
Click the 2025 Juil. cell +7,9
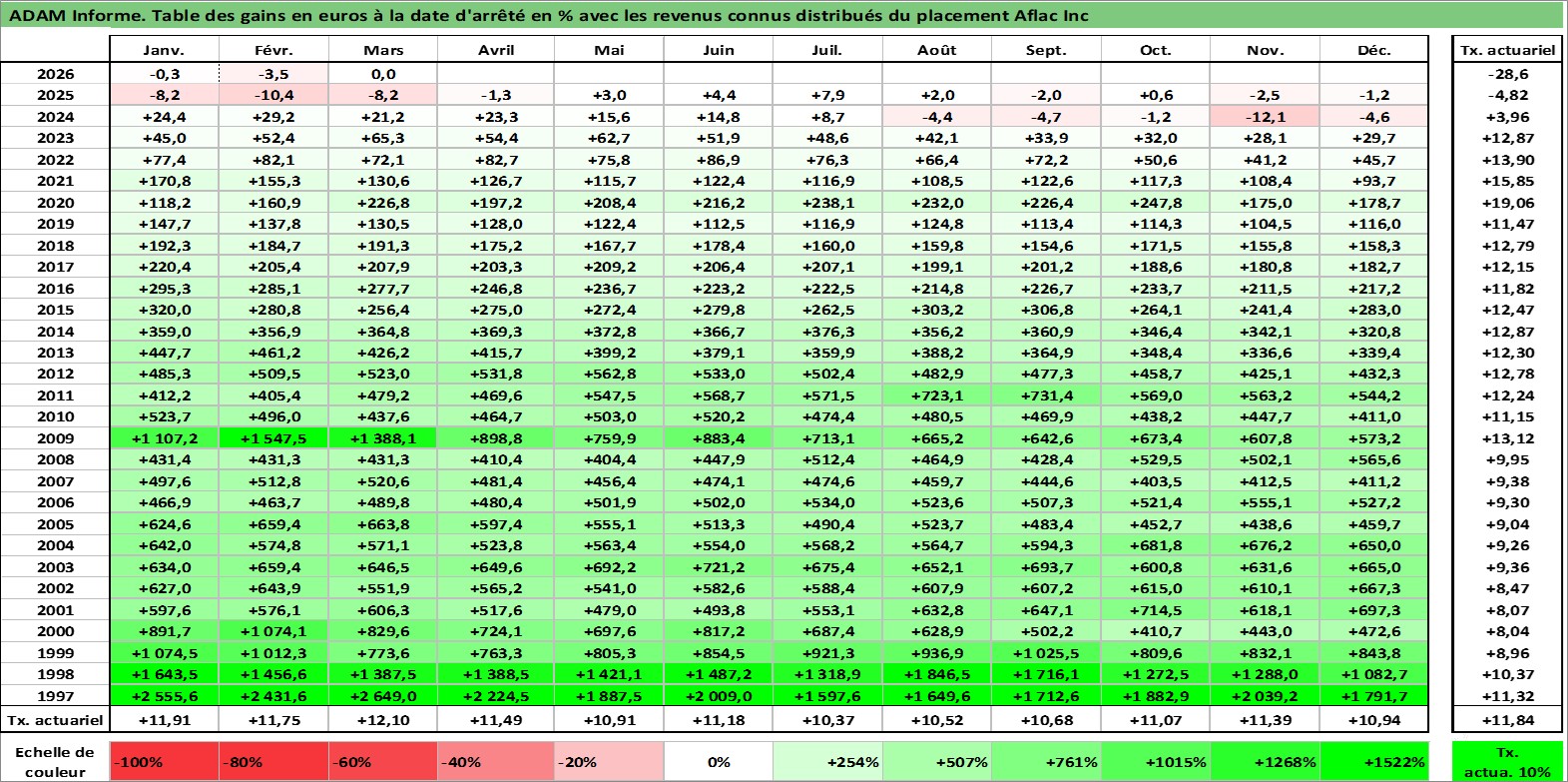pos(827,95)
